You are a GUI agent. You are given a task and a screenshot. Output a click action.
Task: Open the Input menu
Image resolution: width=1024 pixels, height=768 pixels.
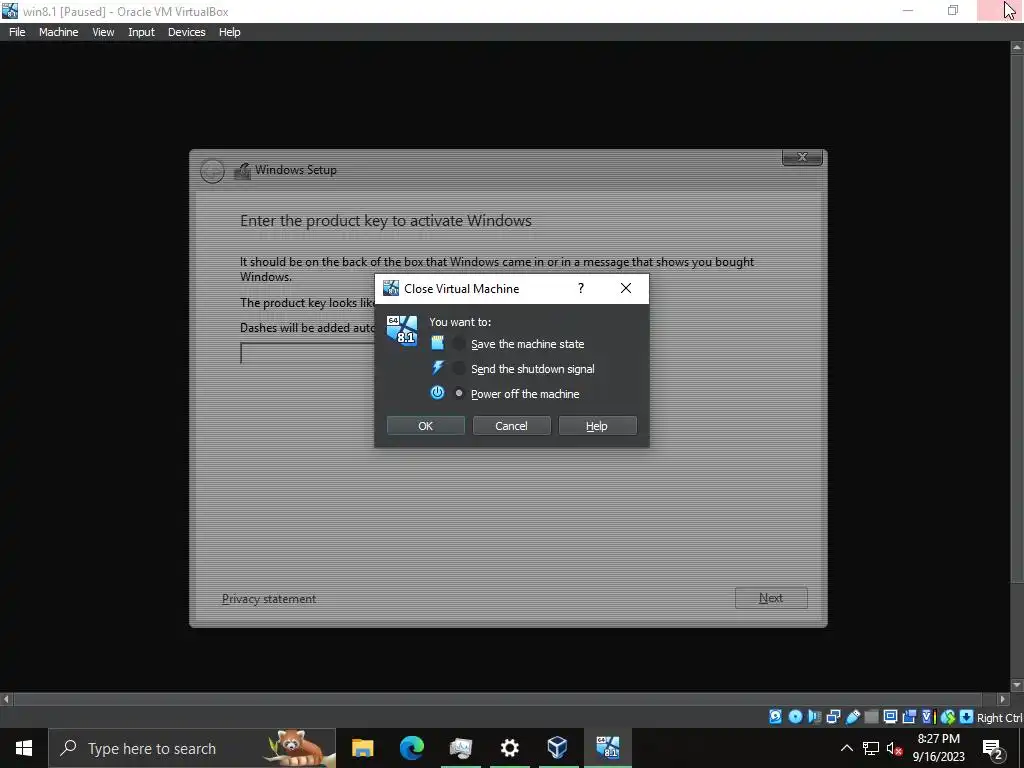click(141, 32)
